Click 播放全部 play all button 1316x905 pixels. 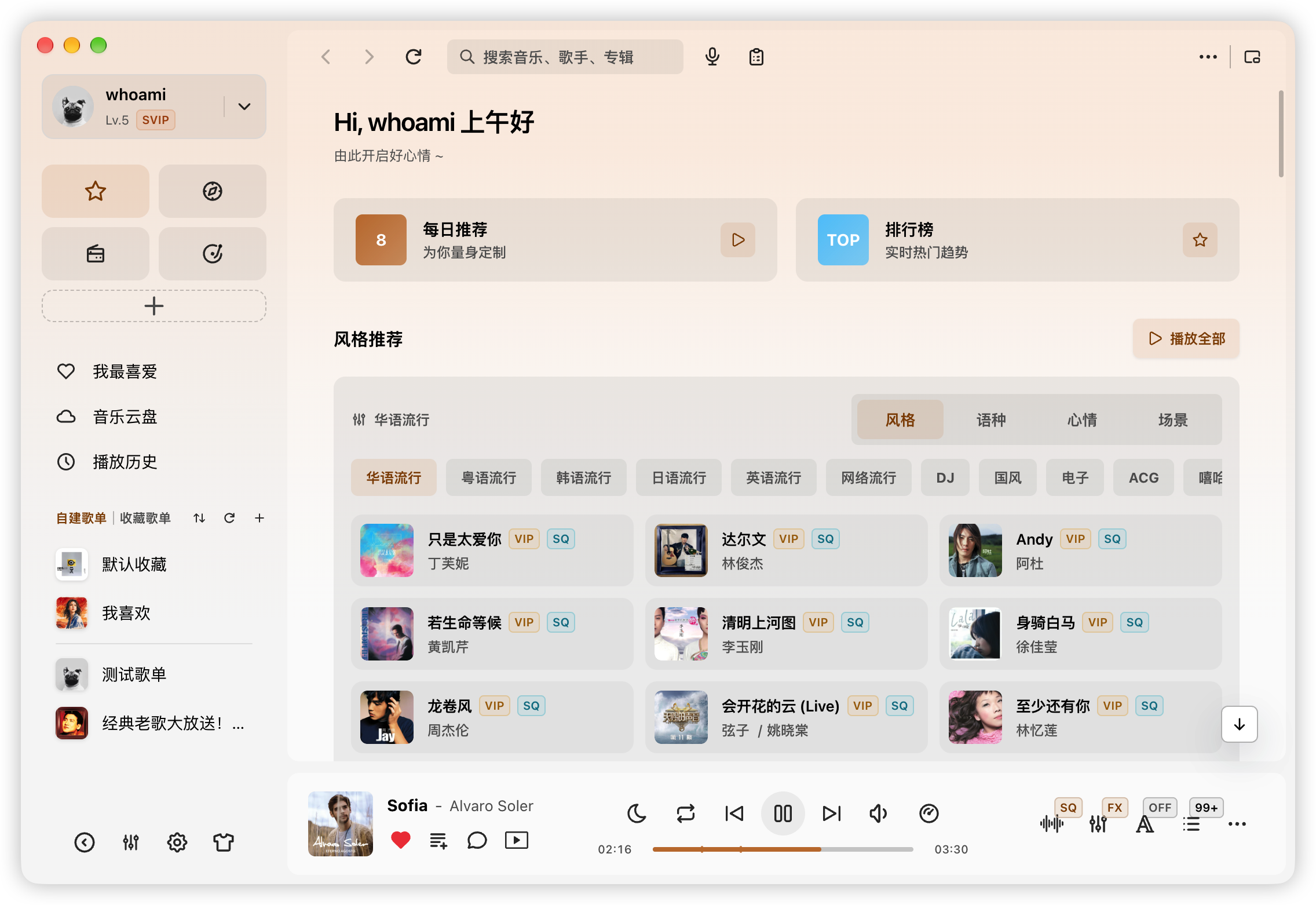coord(1186,338)
